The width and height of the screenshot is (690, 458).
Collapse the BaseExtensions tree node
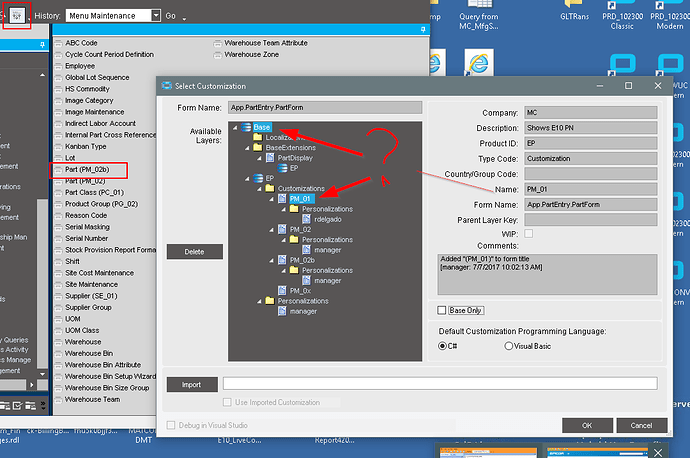(x=247, y=148)
